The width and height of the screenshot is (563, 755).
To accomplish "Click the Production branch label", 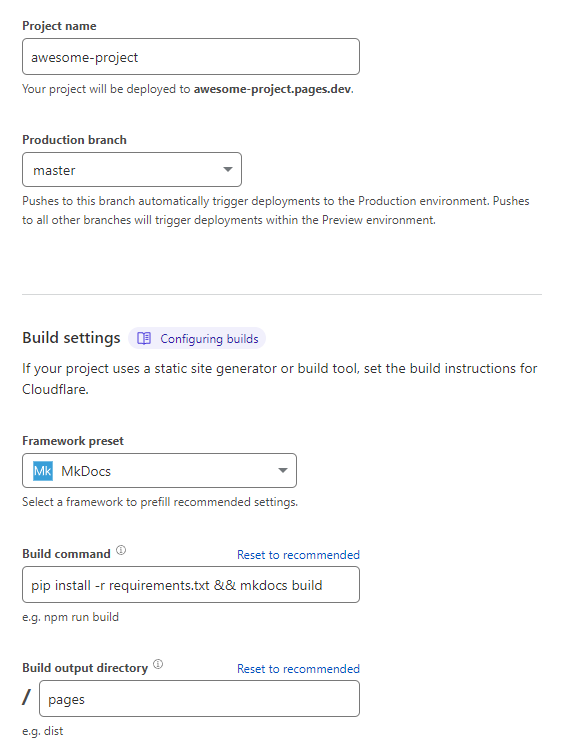I will (74, 140).
